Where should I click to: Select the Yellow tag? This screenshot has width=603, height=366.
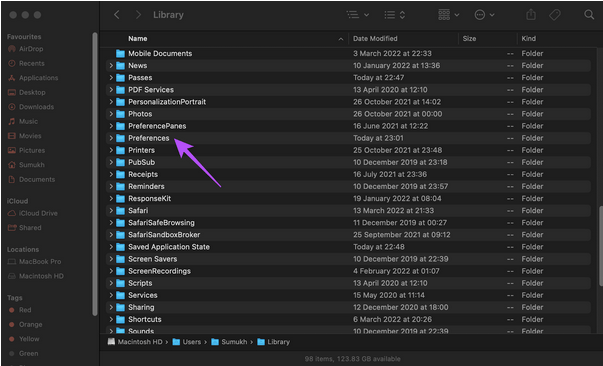click(x=24, y=339)
